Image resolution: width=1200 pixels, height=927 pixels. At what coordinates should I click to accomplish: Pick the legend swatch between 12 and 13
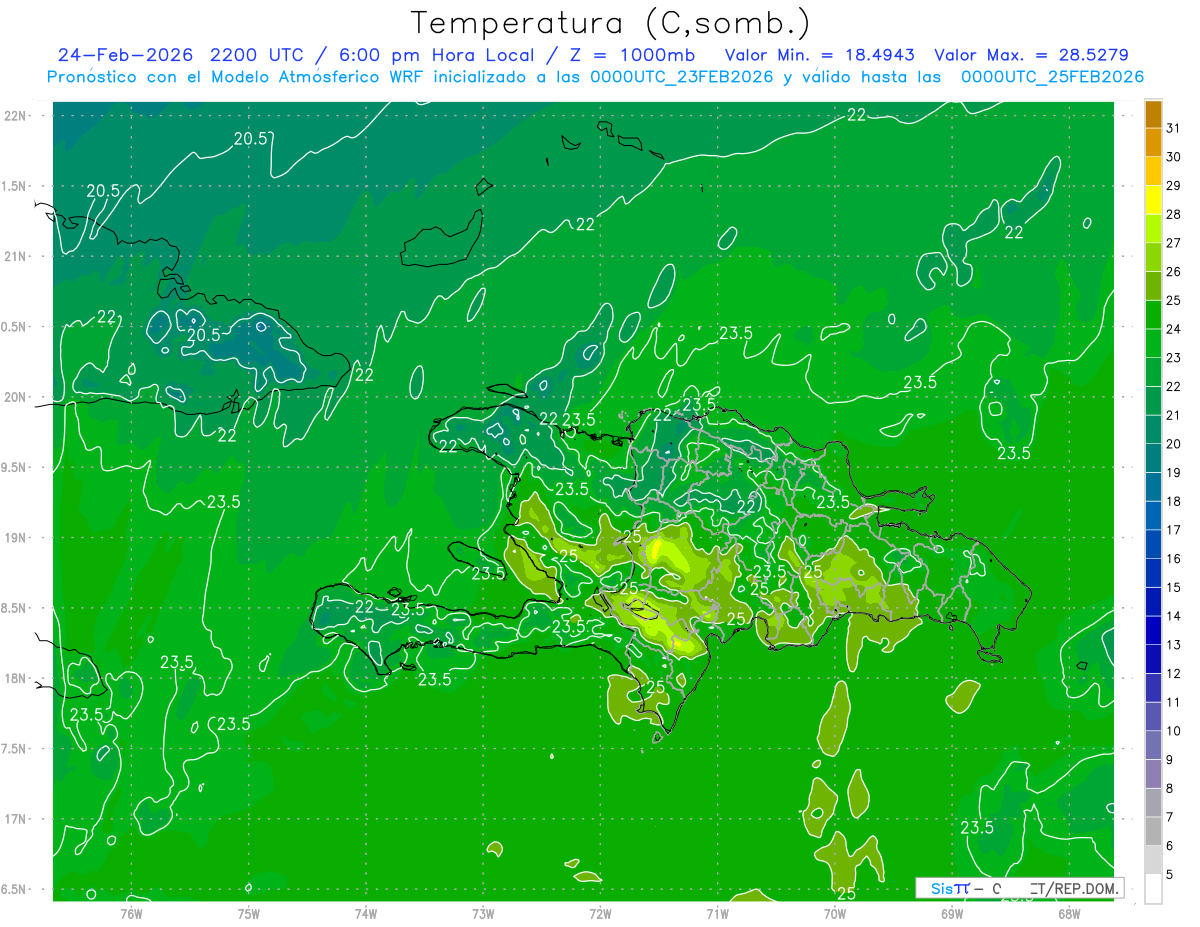(x=1153, y=660)
